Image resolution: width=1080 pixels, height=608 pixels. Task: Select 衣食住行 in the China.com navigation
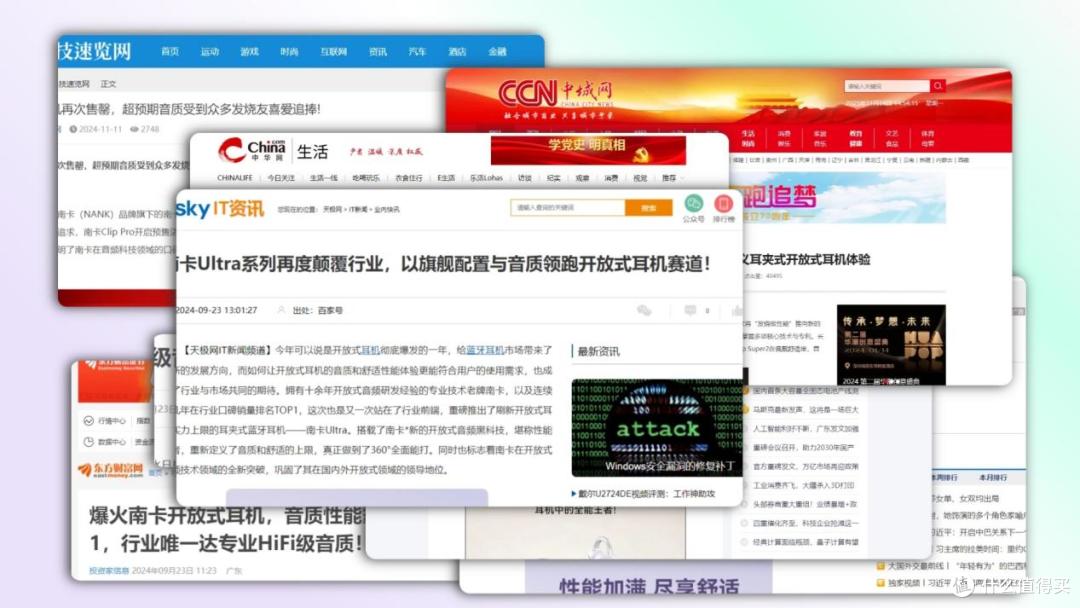click(x=408, y=178)
